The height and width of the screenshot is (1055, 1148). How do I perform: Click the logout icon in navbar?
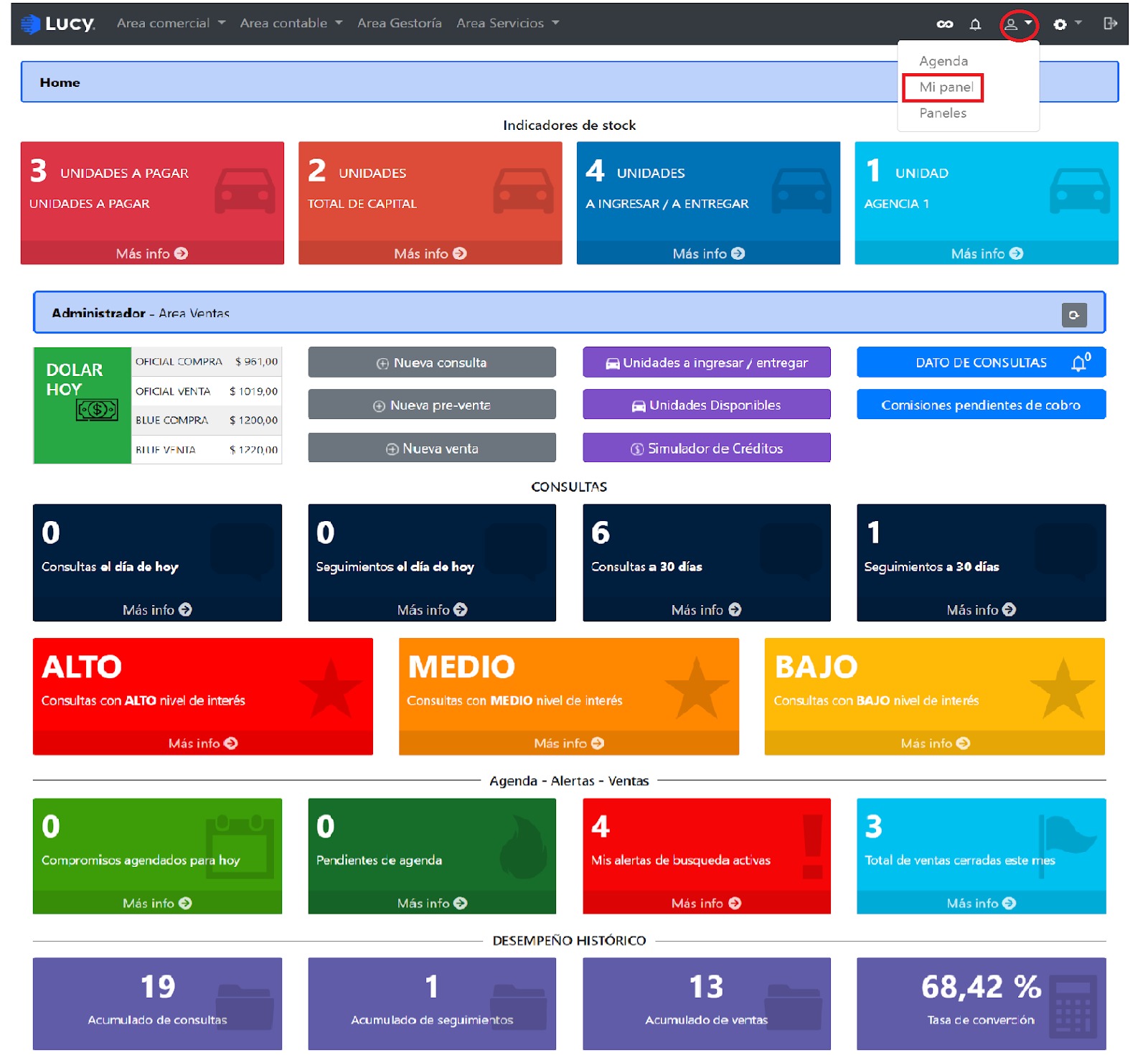coord(1110,24)
